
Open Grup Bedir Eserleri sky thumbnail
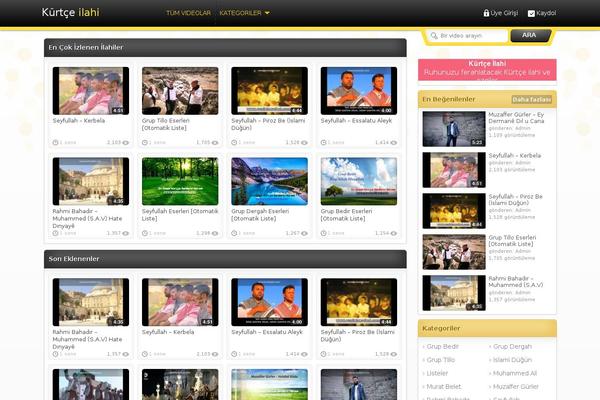pyautogui.click(x=359, y=181)
